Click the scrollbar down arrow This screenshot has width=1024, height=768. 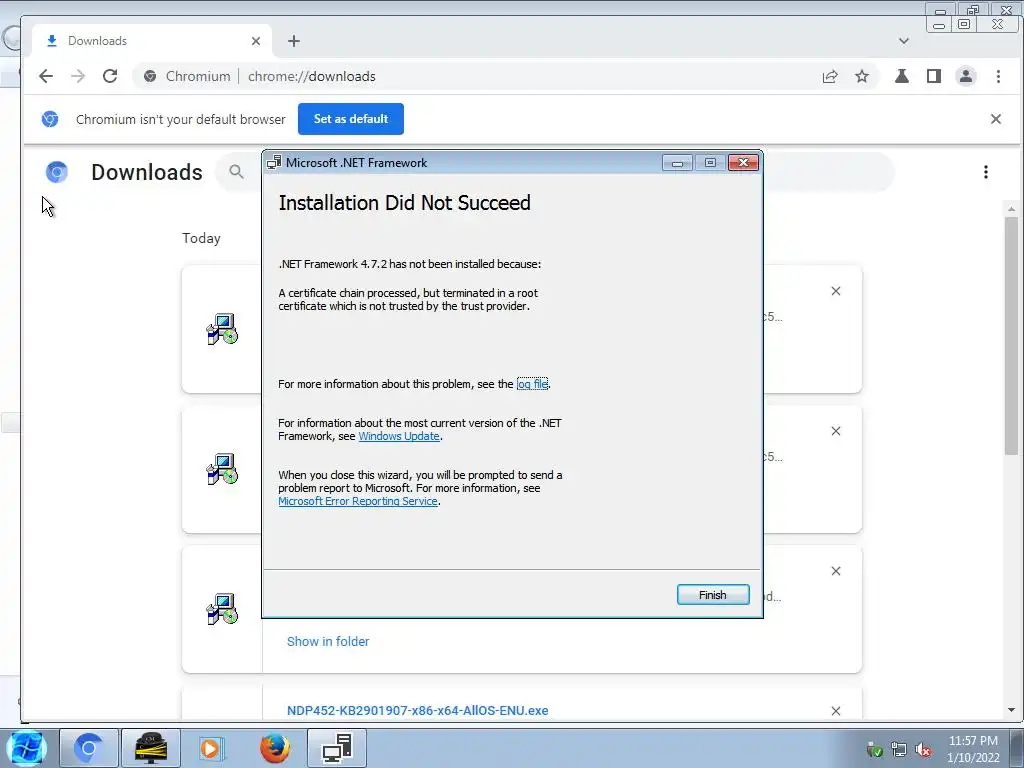point(1011,710)
